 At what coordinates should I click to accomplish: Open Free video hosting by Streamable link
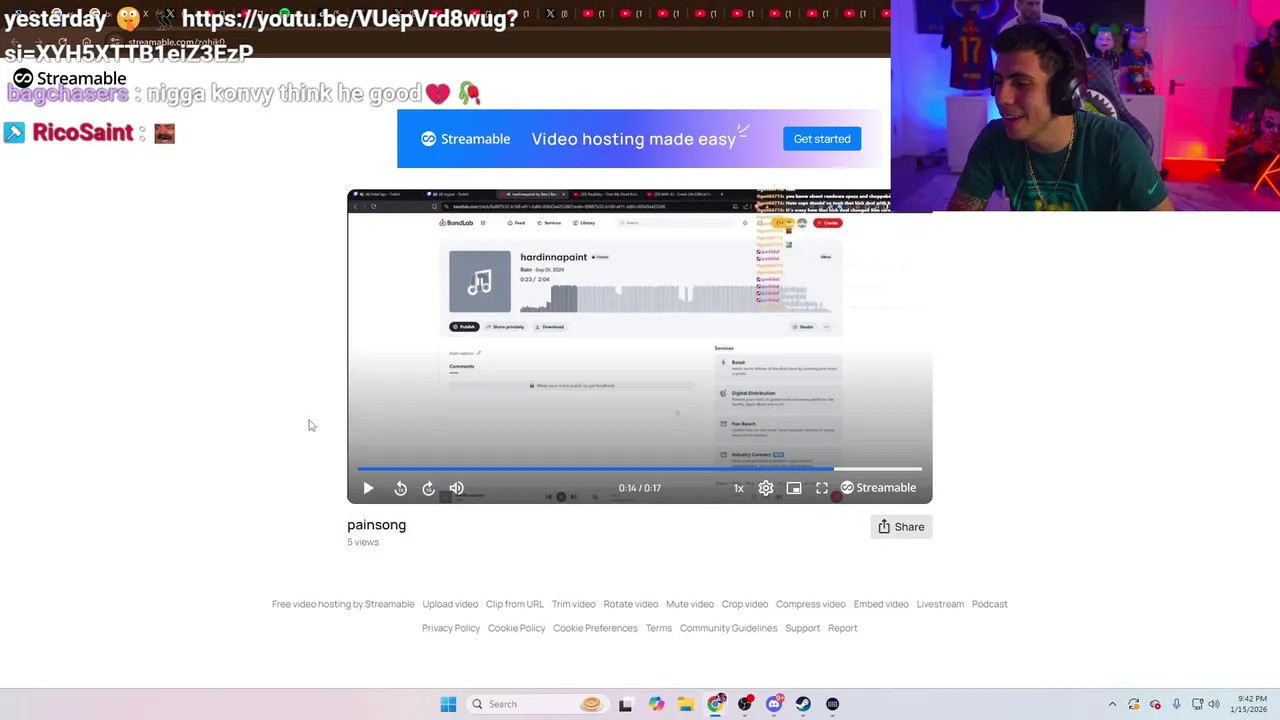(343, 604)
